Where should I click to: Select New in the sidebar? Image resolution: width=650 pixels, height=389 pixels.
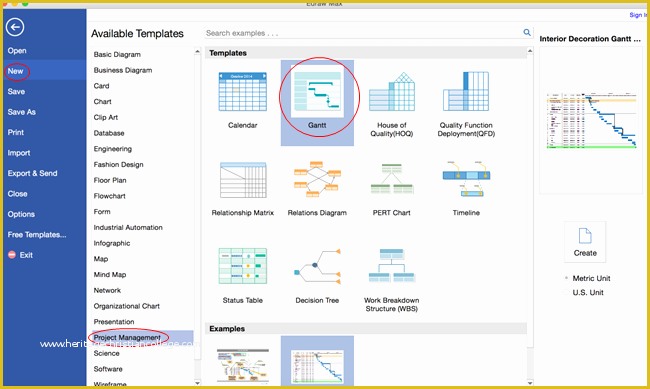[x=15, y=71]
